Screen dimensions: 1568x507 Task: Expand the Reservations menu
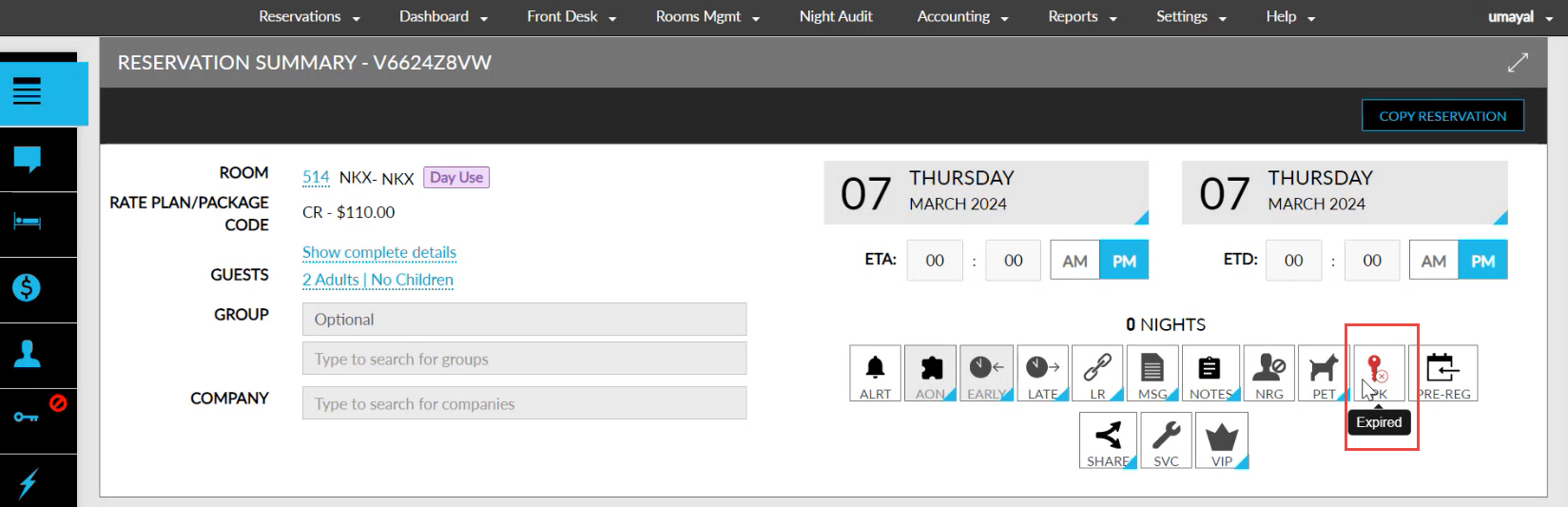coord(309,16)
